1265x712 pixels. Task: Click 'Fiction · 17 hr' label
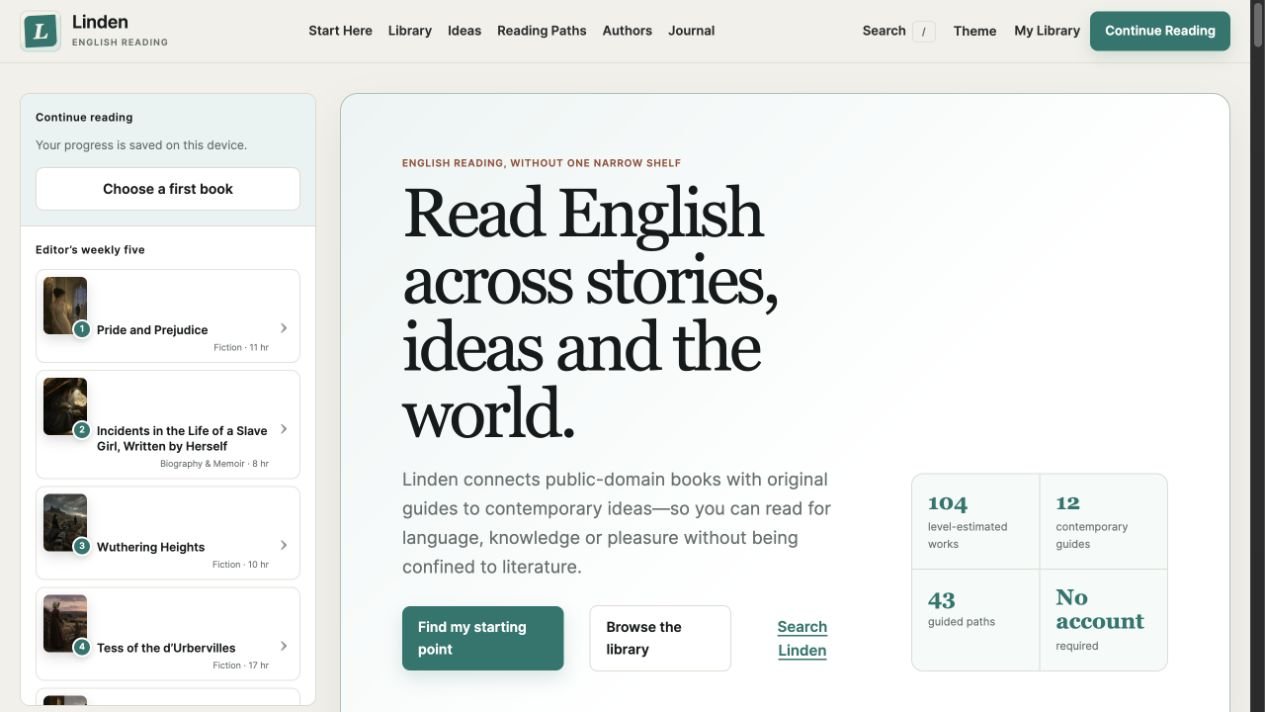[241, 666]
